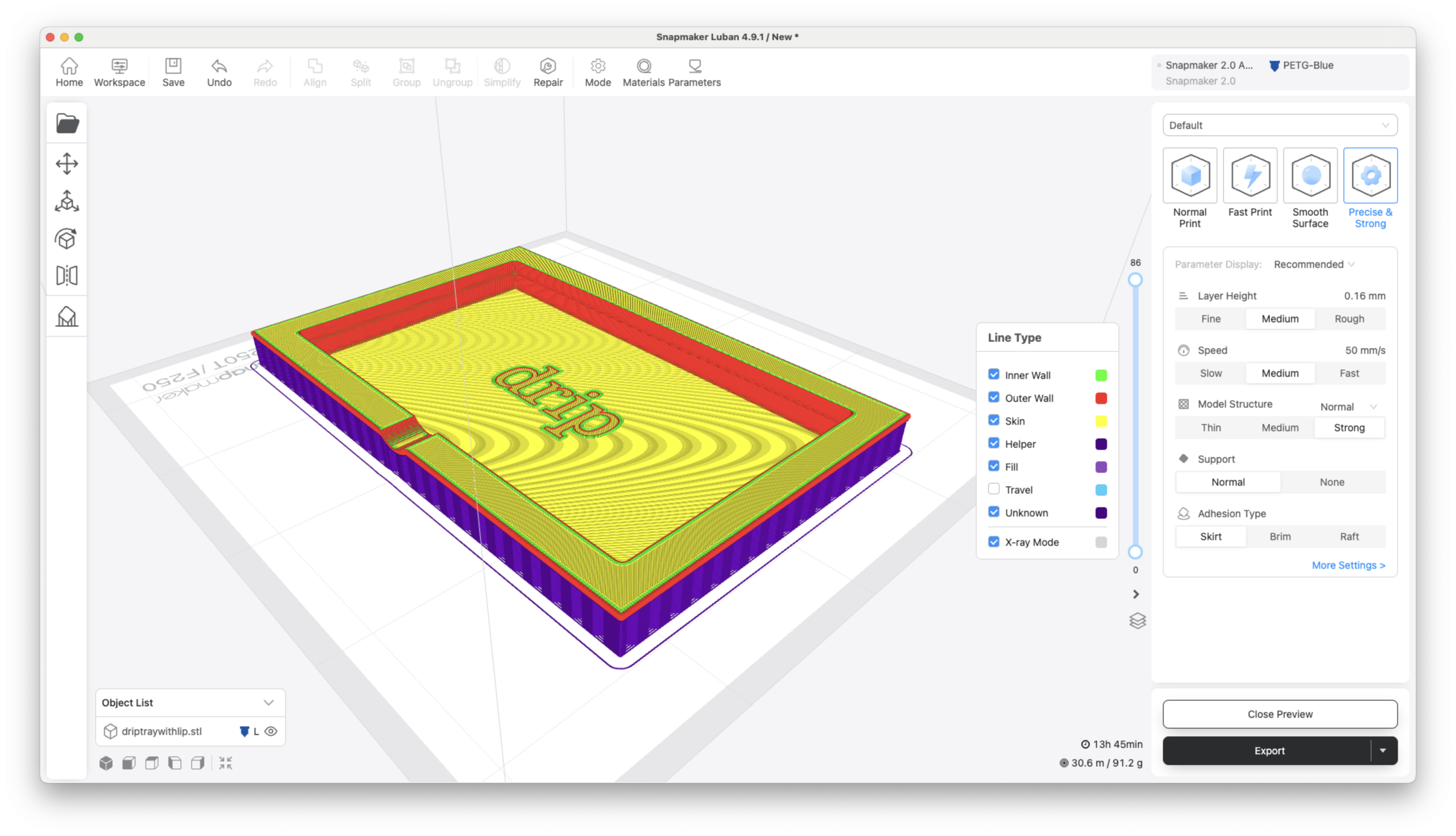Set Adhesion Type to Brim
This screenshot has width=1456, height=836.
[x=1280, y=536]
